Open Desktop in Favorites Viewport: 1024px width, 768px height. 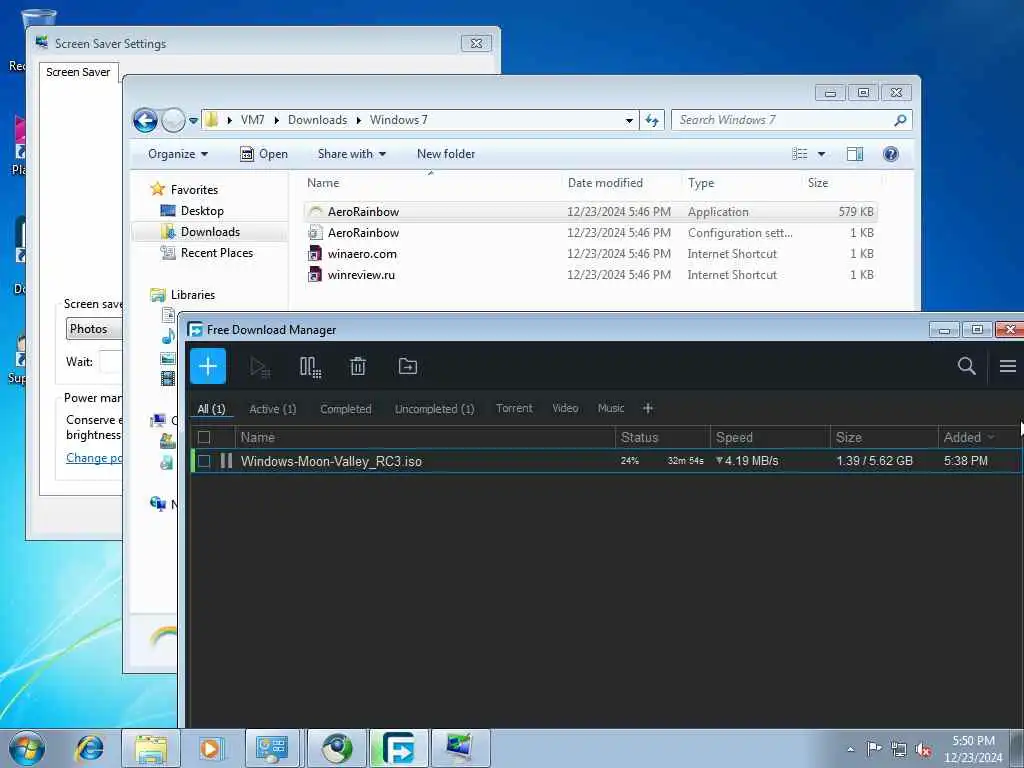[x=202, y=211]
